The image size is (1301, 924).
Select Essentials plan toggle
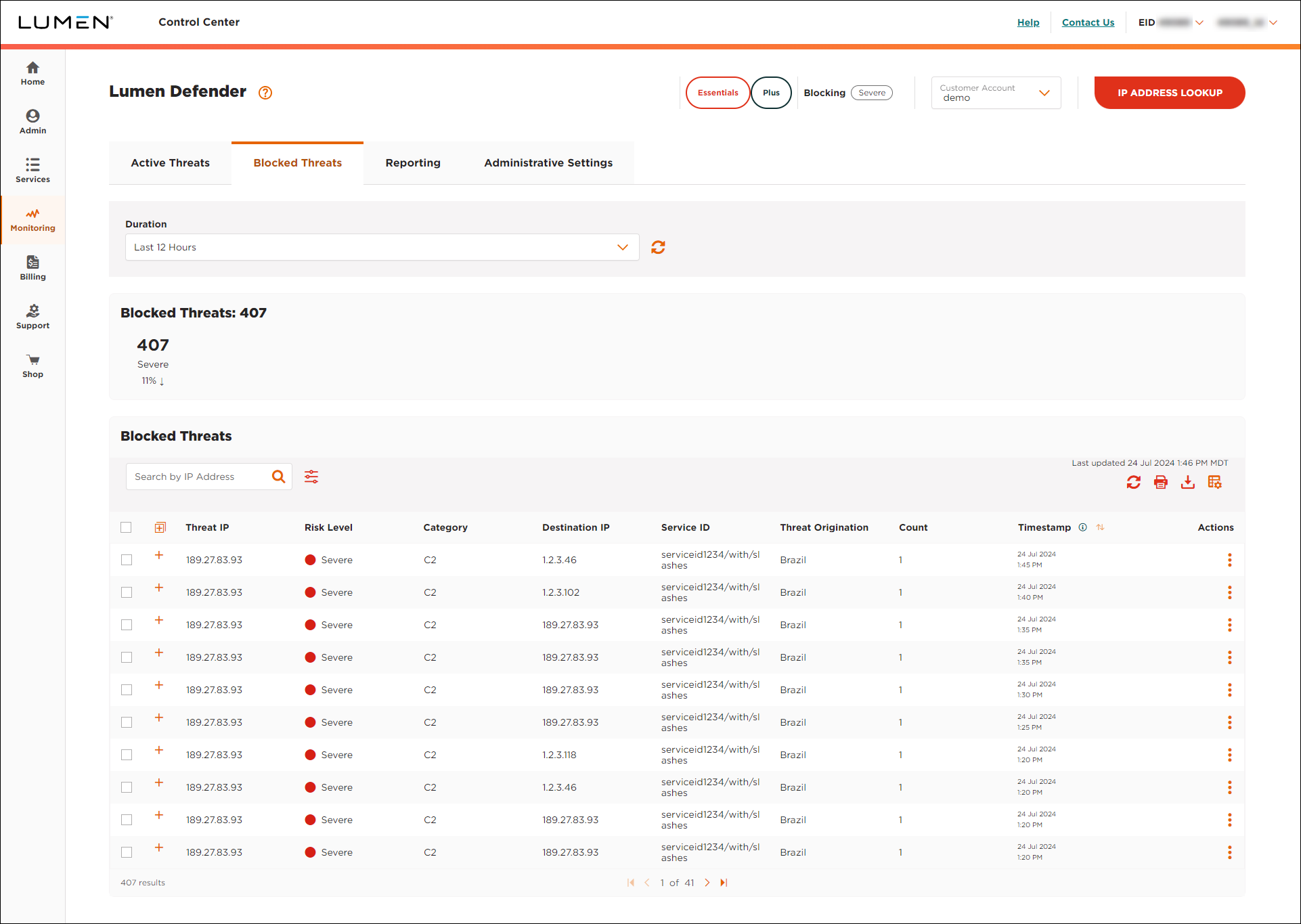(718, 93)
